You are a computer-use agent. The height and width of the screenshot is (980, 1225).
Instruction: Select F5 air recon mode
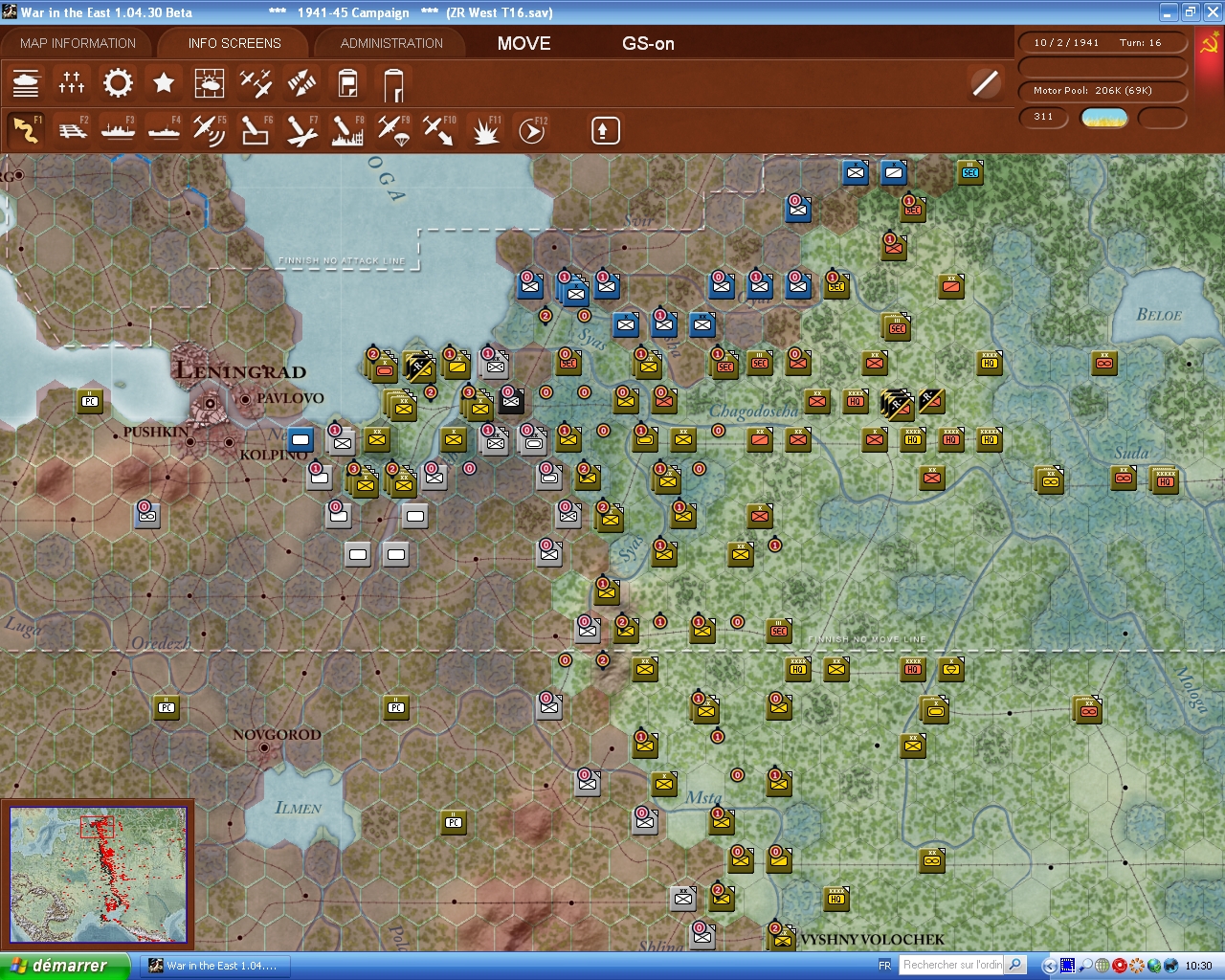[x=210, y=129]
